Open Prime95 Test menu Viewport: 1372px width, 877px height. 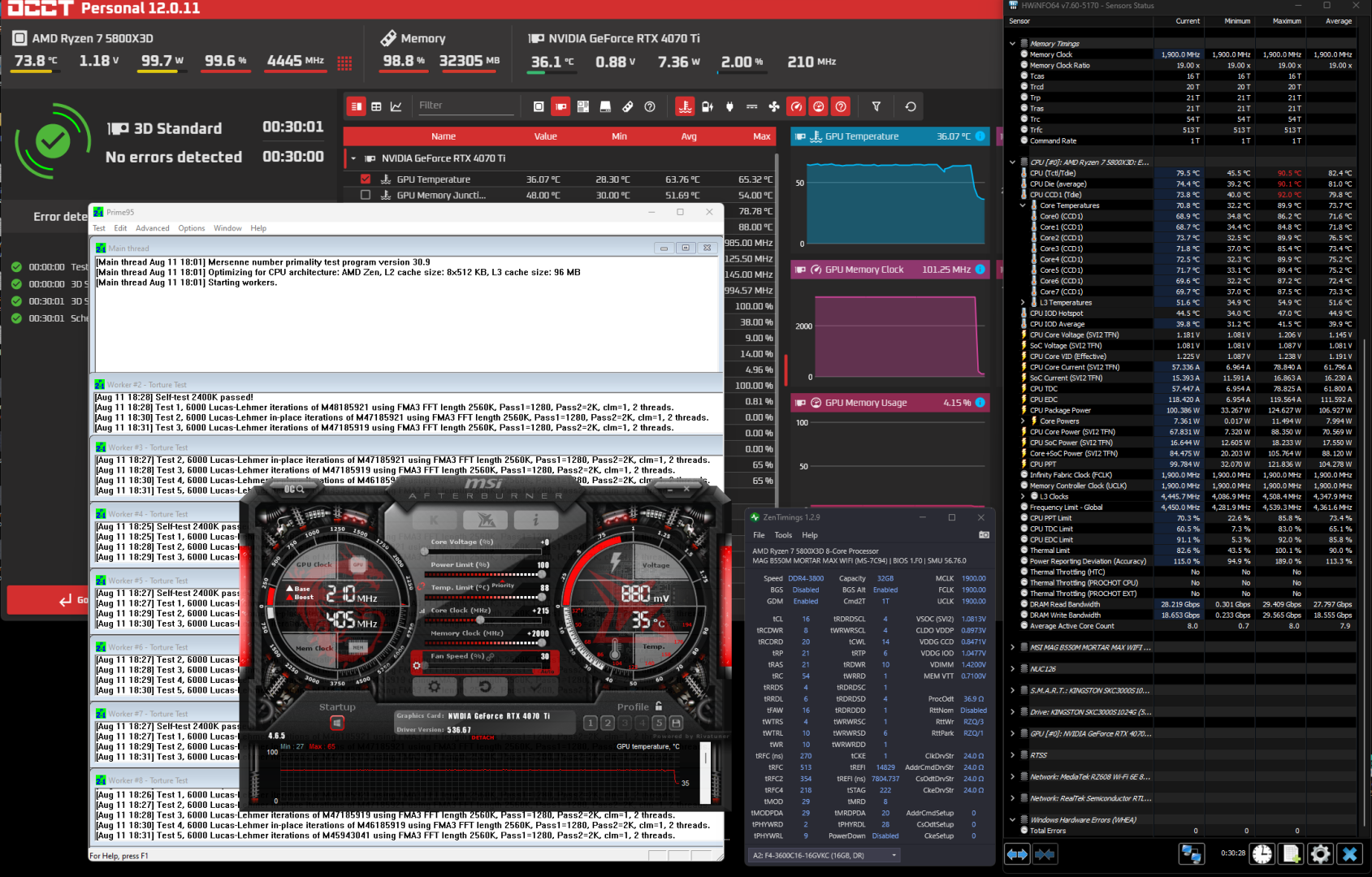point(99,228)
